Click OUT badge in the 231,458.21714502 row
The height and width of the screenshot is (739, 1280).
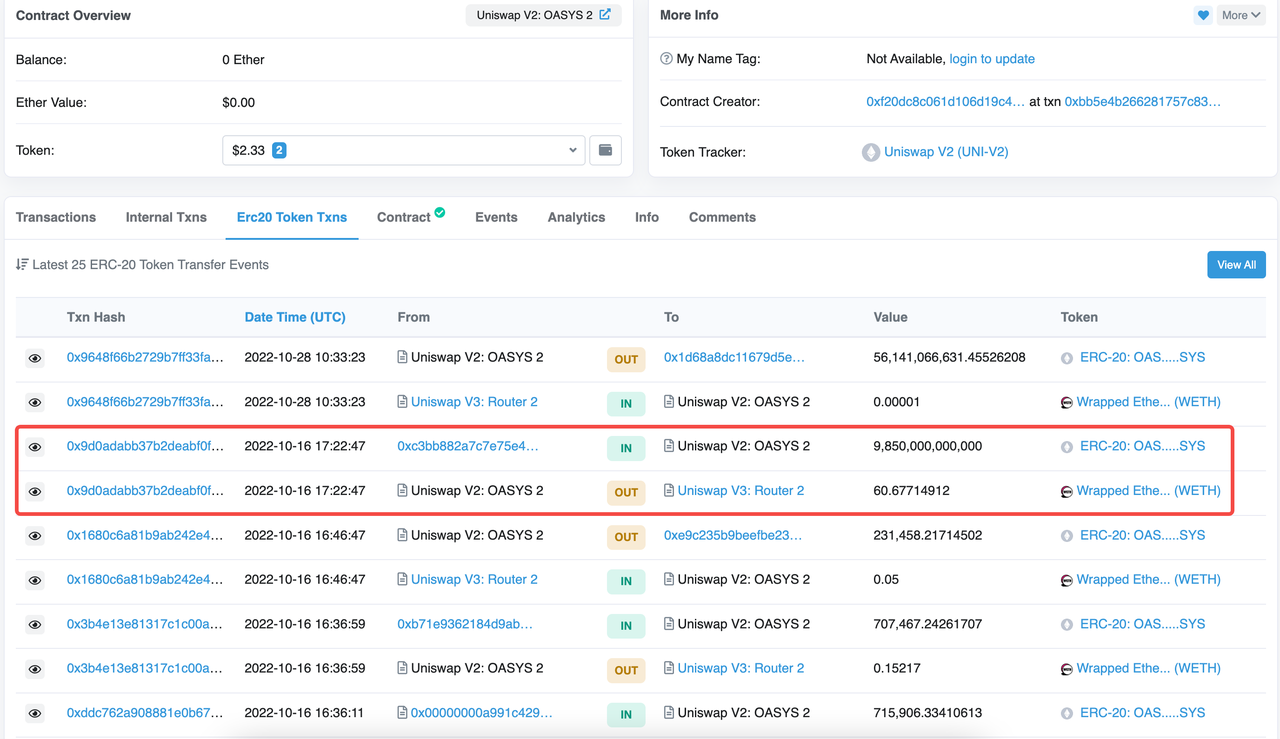click(626, 537)
